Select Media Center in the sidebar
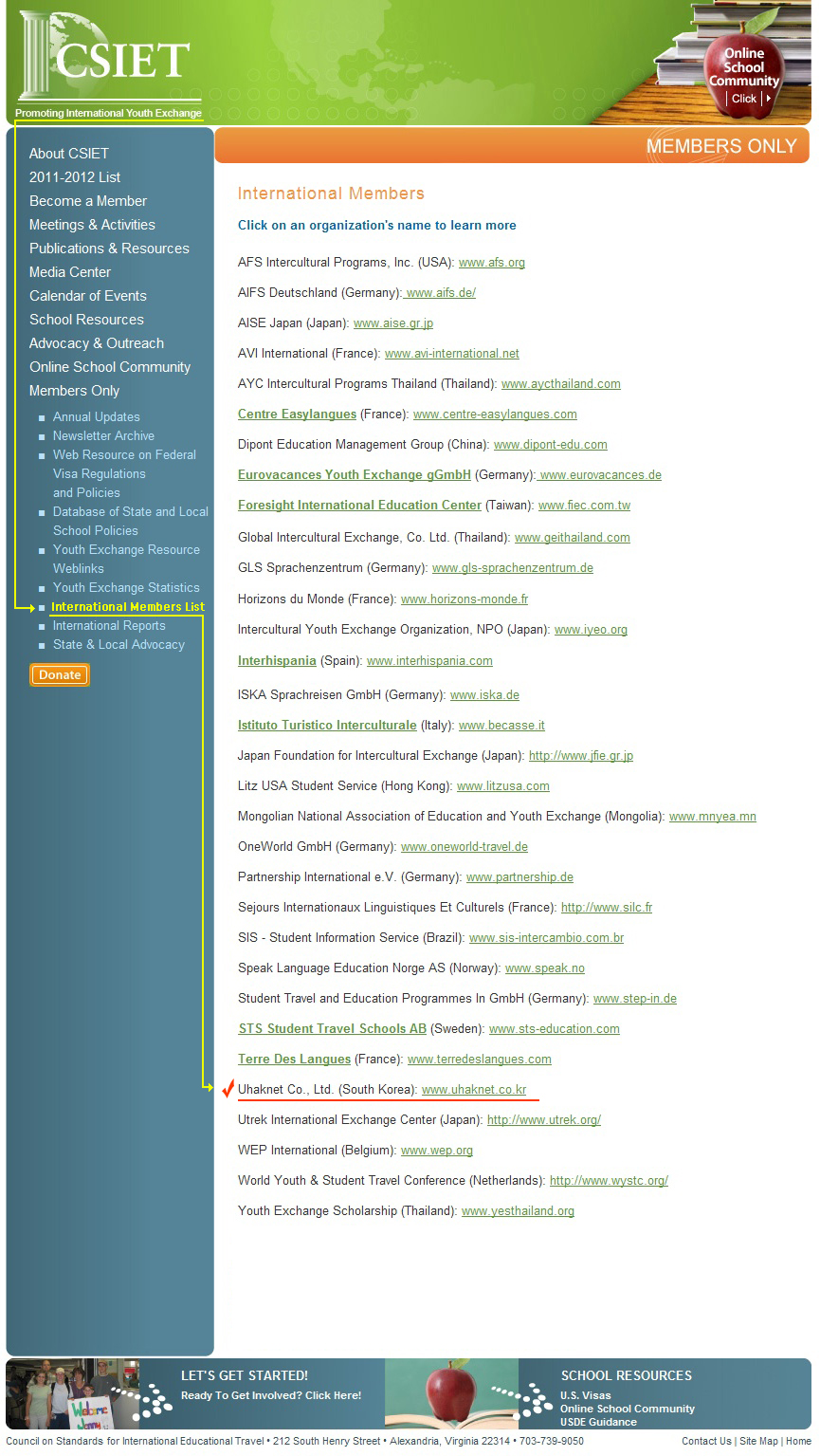 click(x=70, y=272)
